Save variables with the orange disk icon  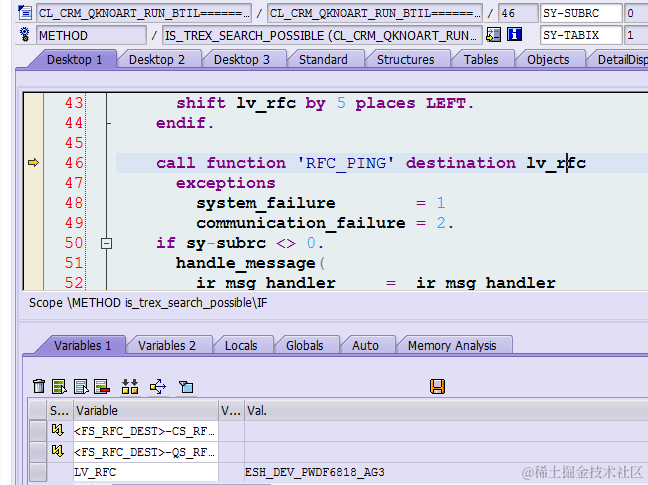pos(437,387)
